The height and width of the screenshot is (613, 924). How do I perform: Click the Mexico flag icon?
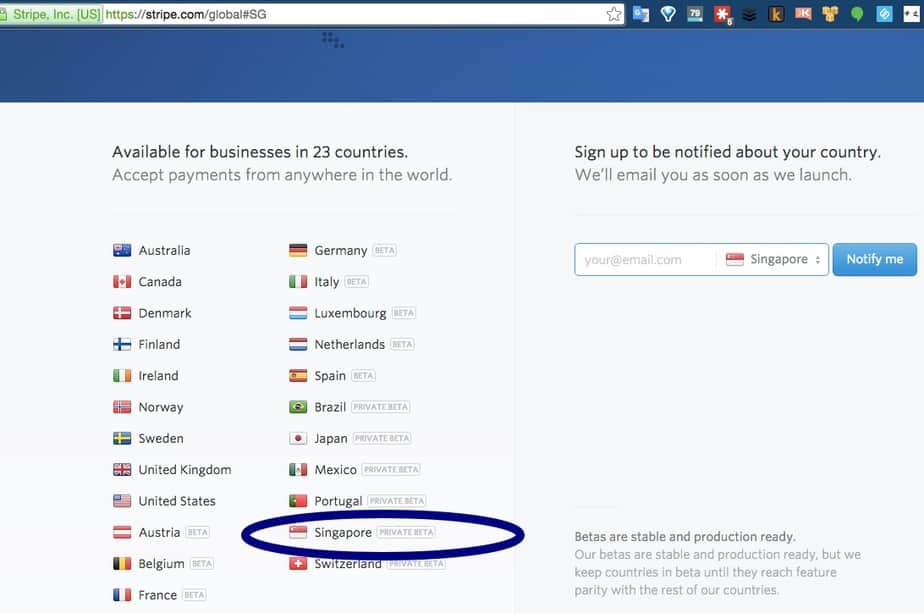298,469
